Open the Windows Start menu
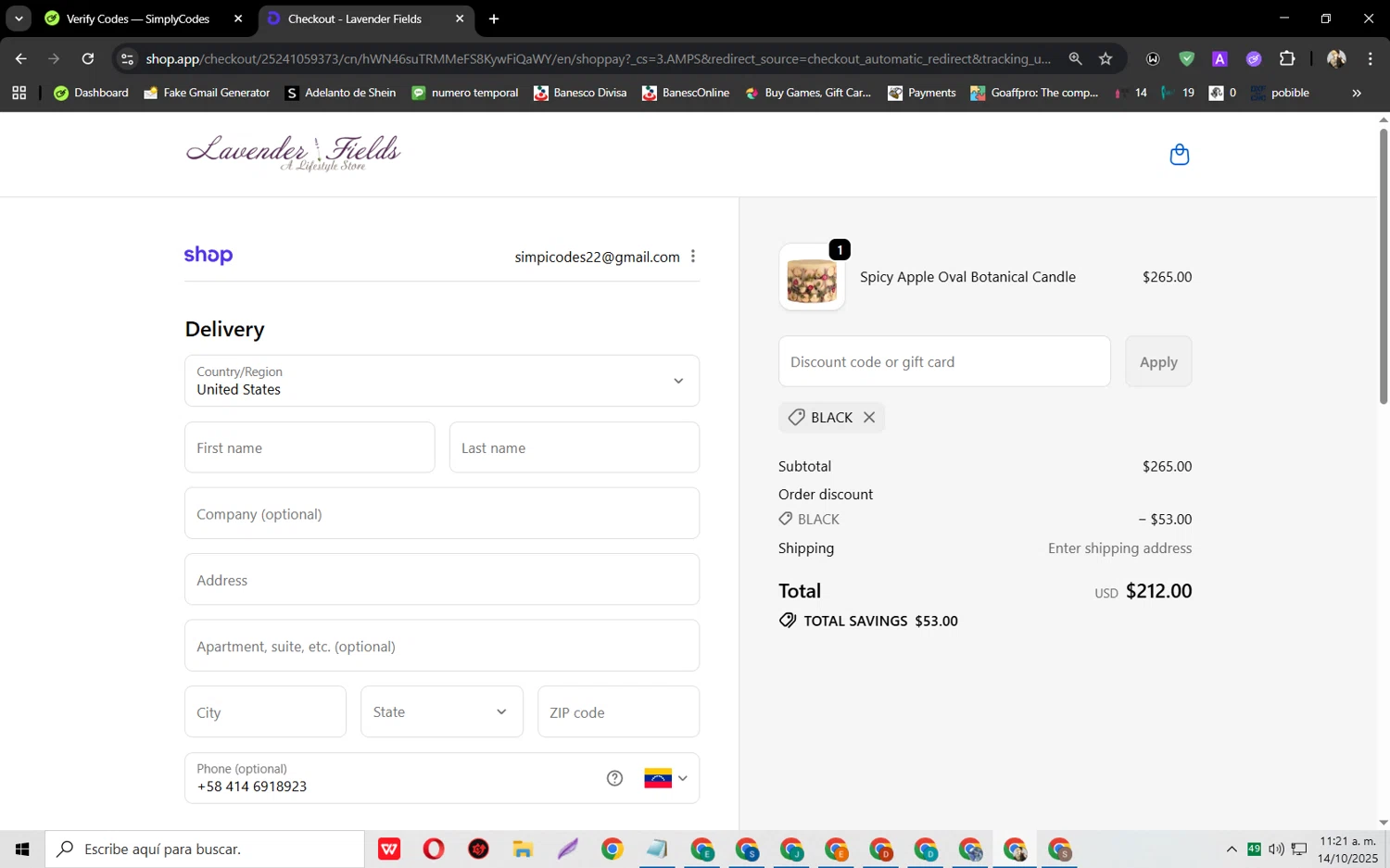 pyautogui.click(x=22, y=849)
